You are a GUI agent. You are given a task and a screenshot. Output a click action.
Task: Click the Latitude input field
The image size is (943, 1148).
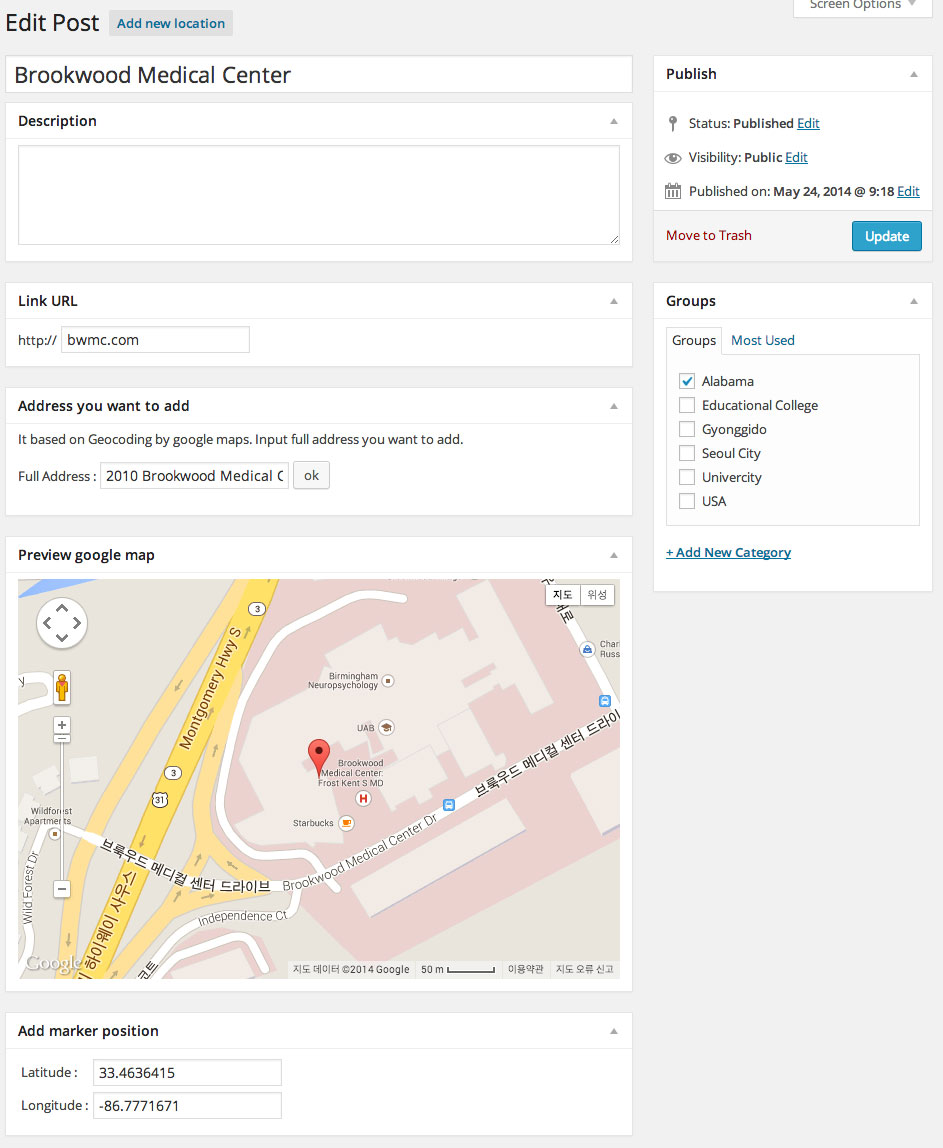[x=187, y=1073]
